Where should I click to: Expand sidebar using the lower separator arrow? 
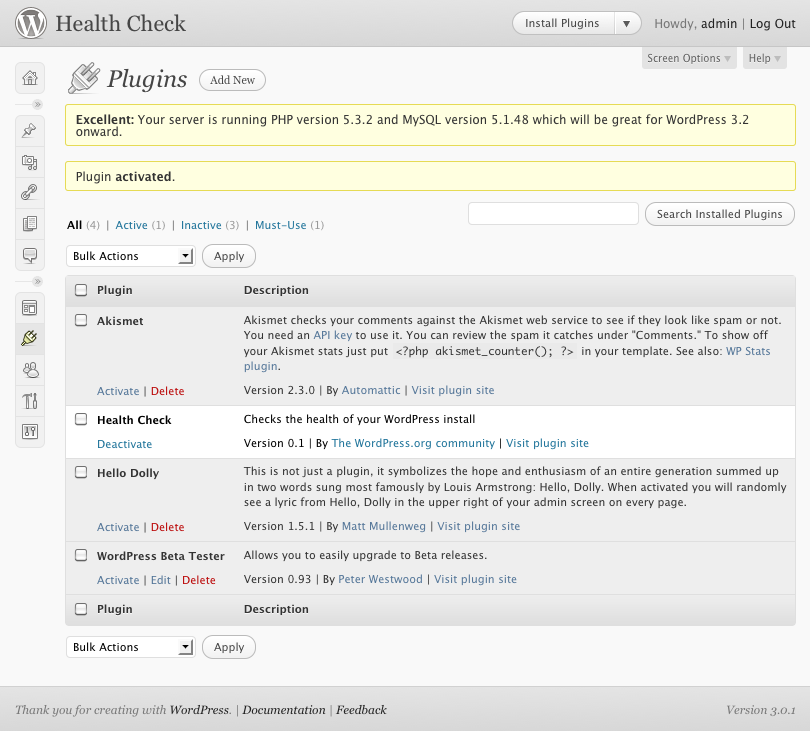click(x=37, y=282)
